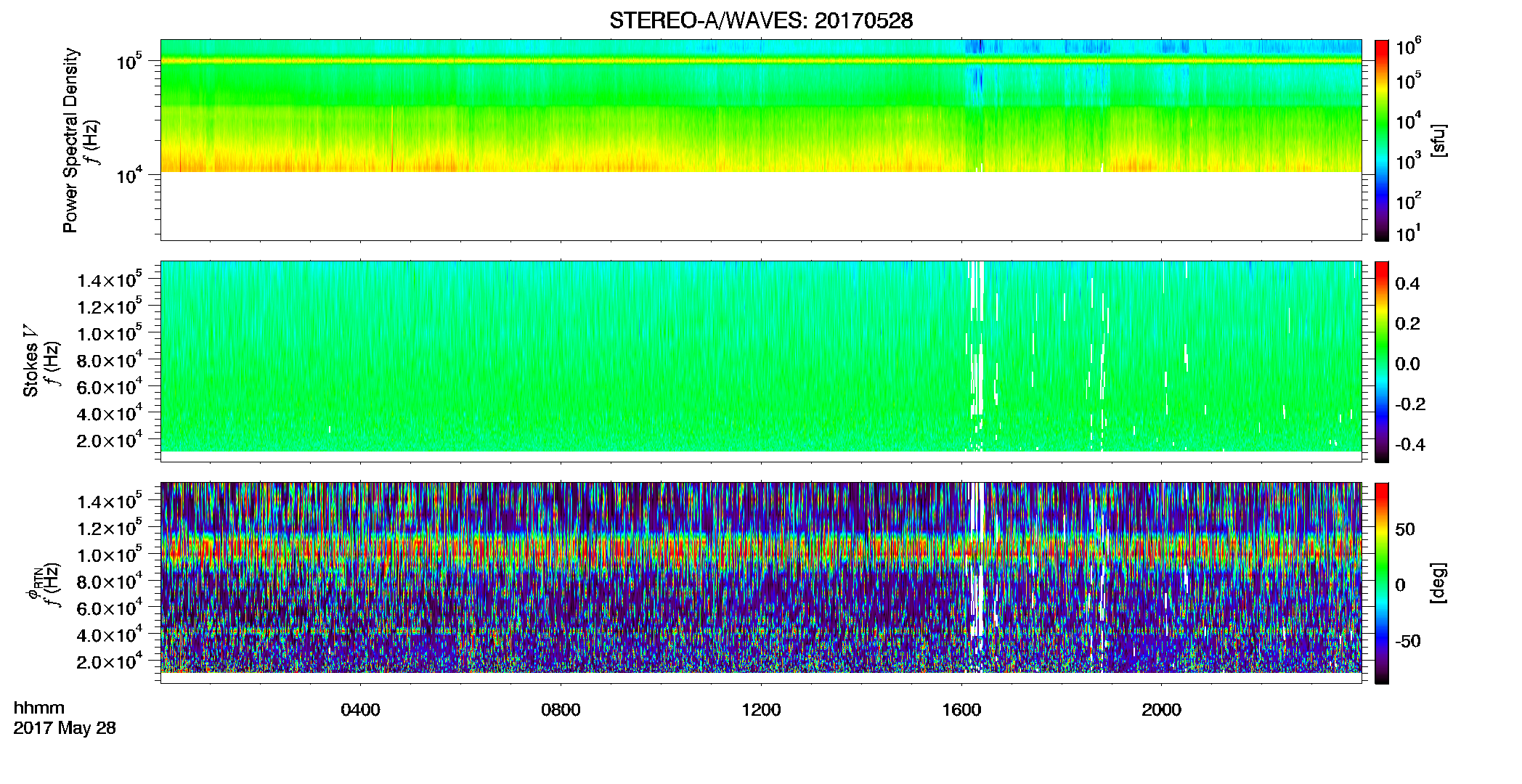1522x784 pixels.
Task: Click the time tick label 1200
Action: tap(761, 710)
